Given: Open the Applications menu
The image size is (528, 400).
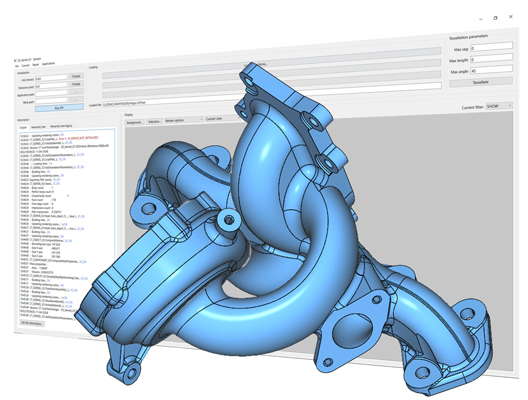Looking at the screenshot, I should pyautogui.click(x=48, y=64).
